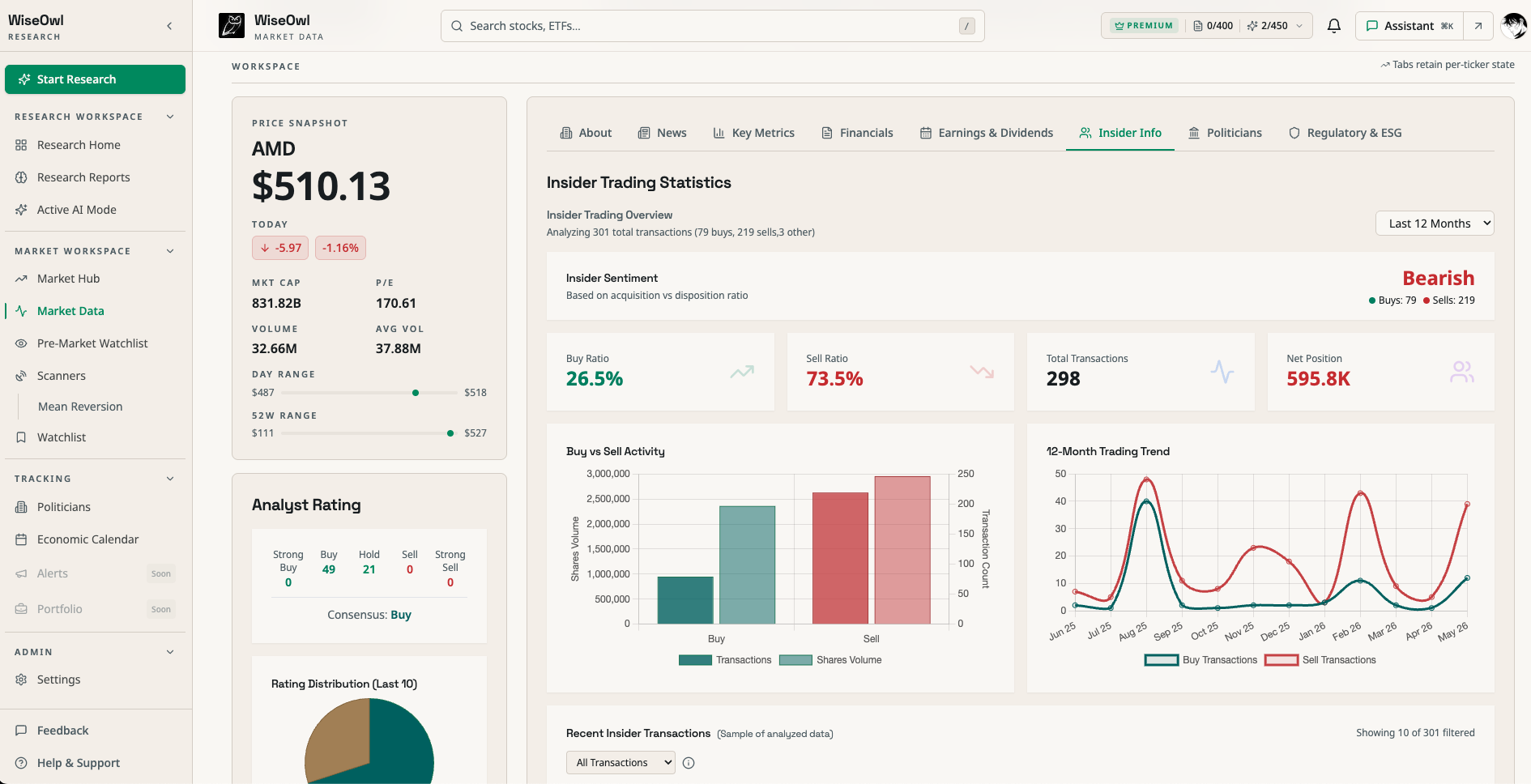Click the -1.16% change badge
Viewport: 1531px width, 784px height.
click(x=340, y=248)
